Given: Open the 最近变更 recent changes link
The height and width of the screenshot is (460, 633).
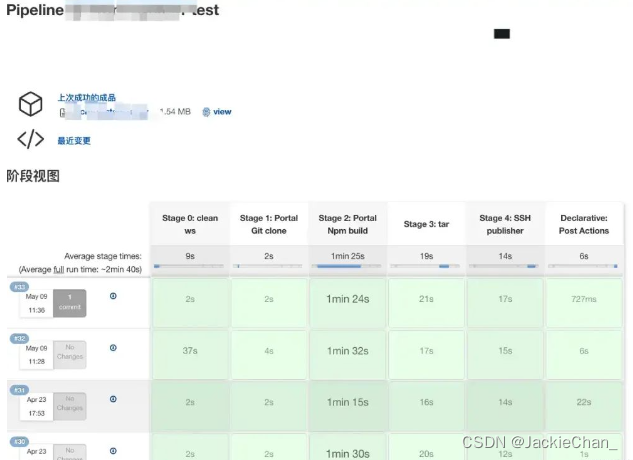Looking at the screenshot, I should coord(74,141).
